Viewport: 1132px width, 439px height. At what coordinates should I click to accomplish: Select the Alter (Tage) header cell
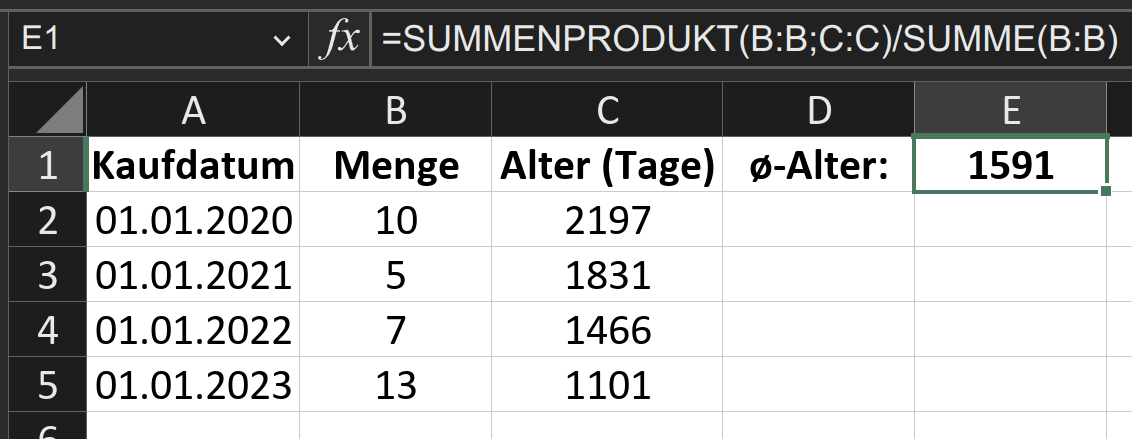(609, 166)
